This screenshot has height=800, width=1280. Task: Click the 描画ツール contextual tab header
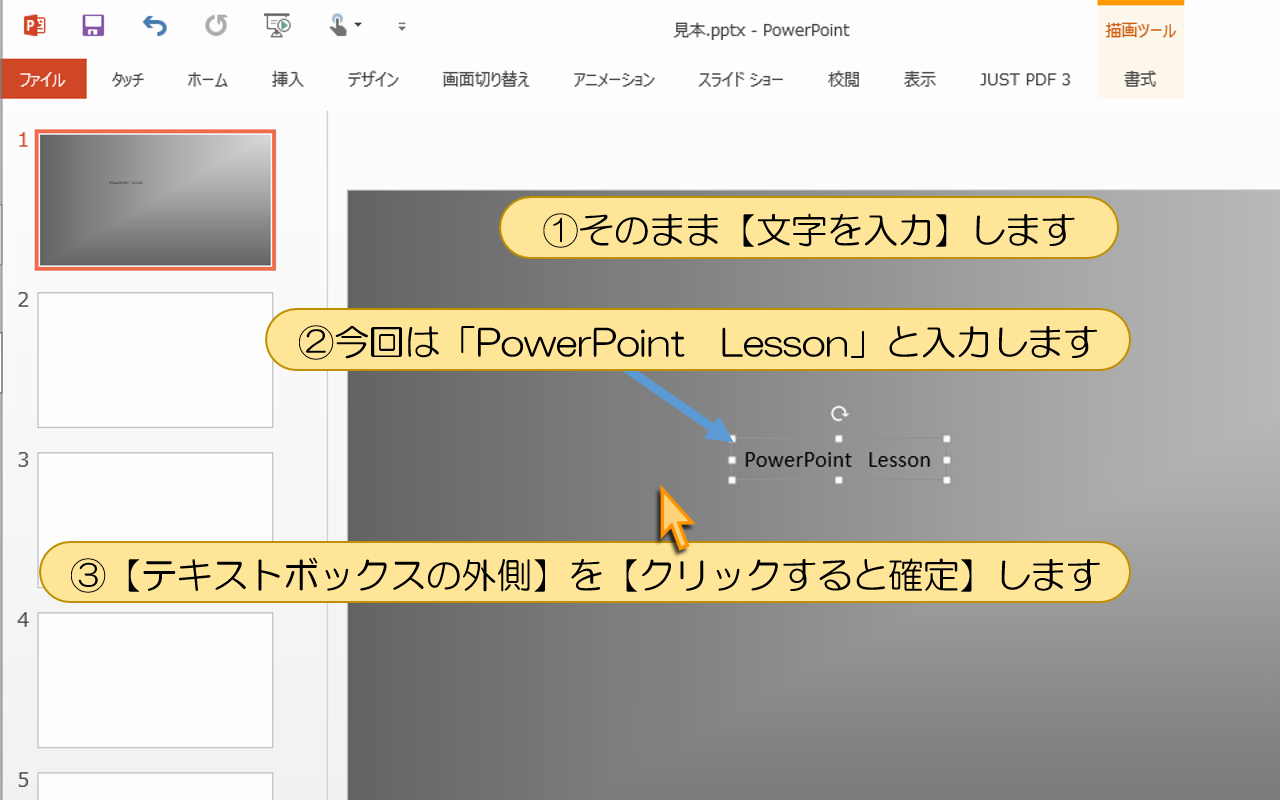pyautogui.click(x=1140, y=31)
